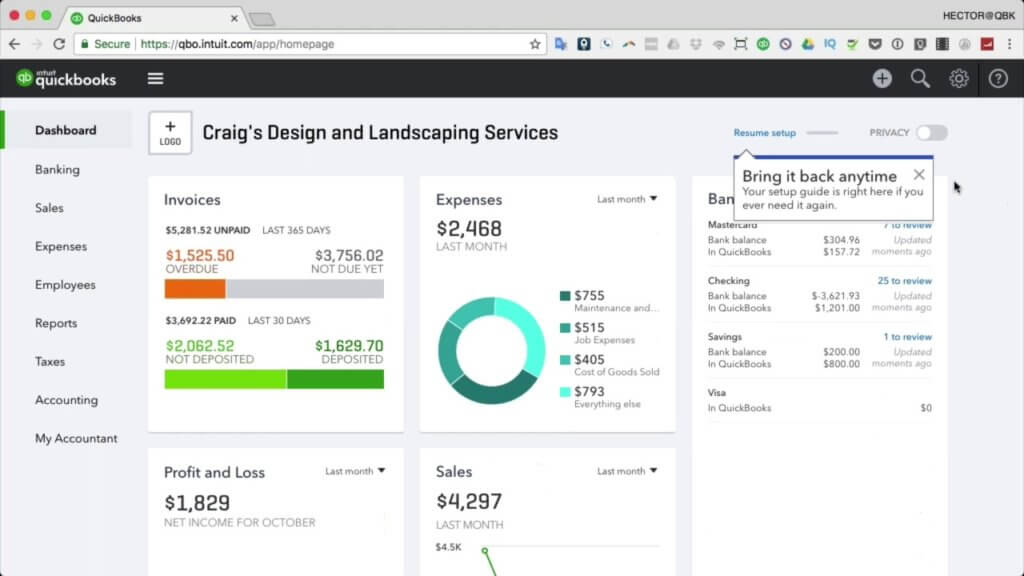The image size is (1024, 576).
Task: Click the phone call extension icon
Action: (x=606, y=44)
